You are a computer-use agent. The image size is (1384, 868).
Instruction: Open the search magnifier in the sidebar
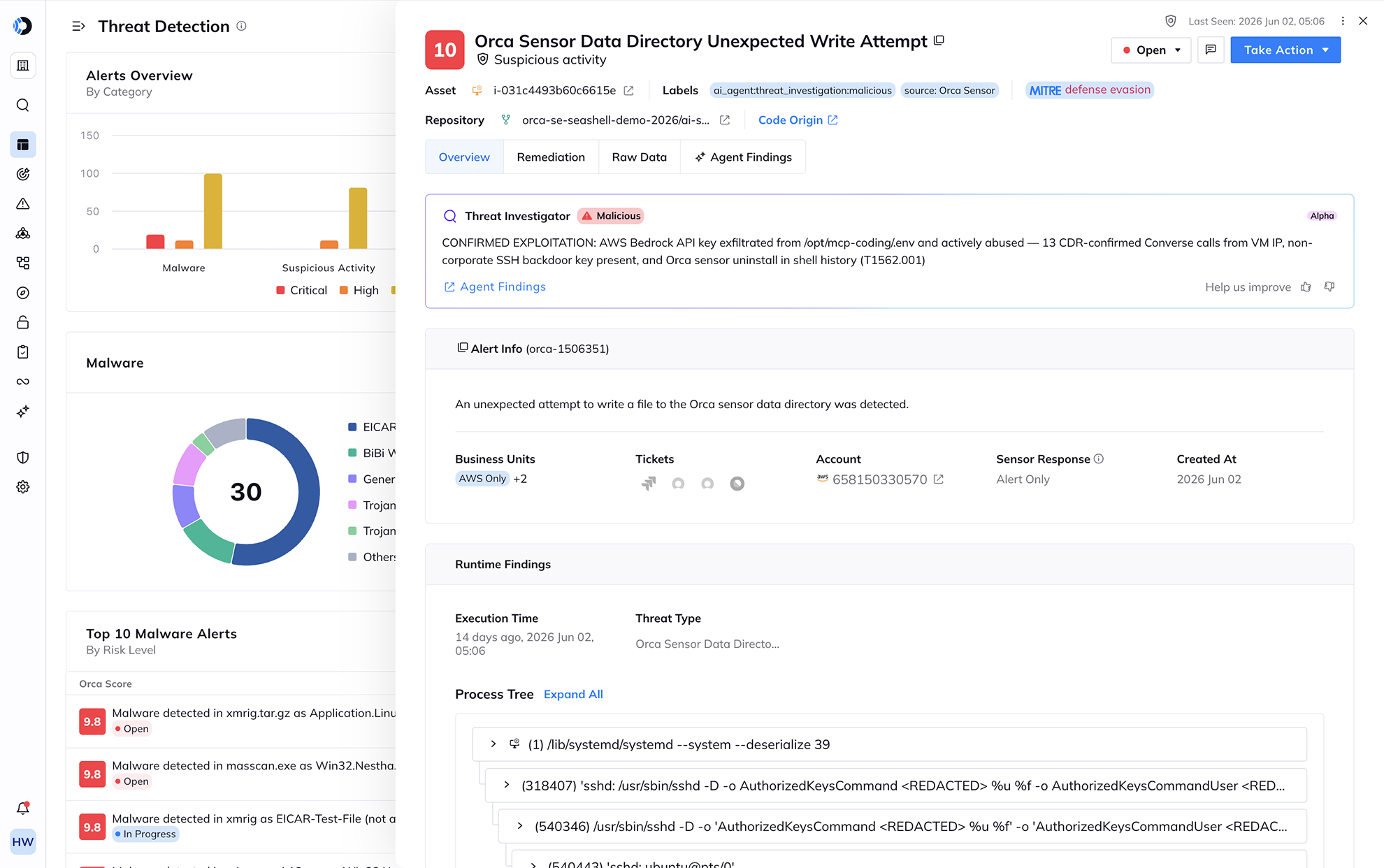(x=23, y=106)
